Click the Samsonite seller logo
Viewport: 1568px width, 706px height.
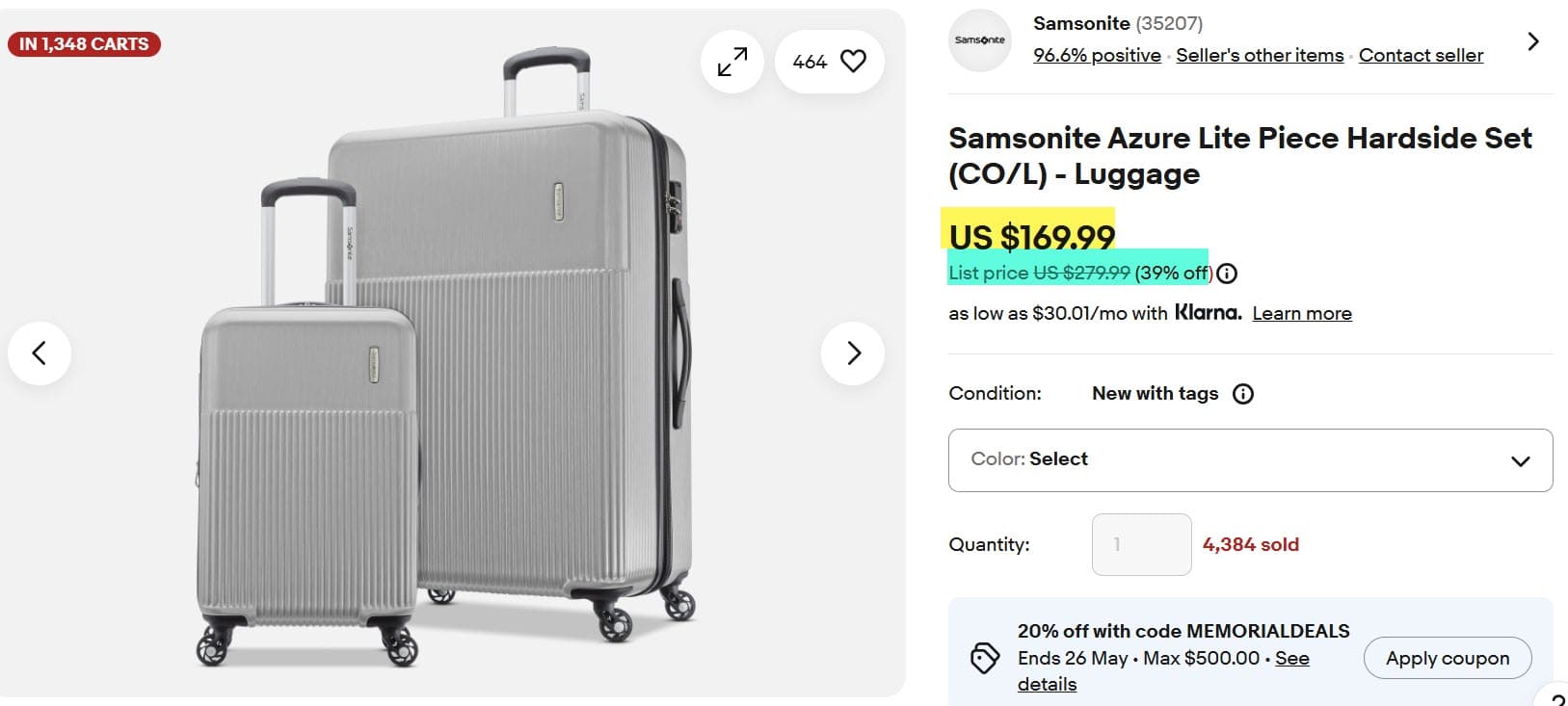(x=979, y=40)
